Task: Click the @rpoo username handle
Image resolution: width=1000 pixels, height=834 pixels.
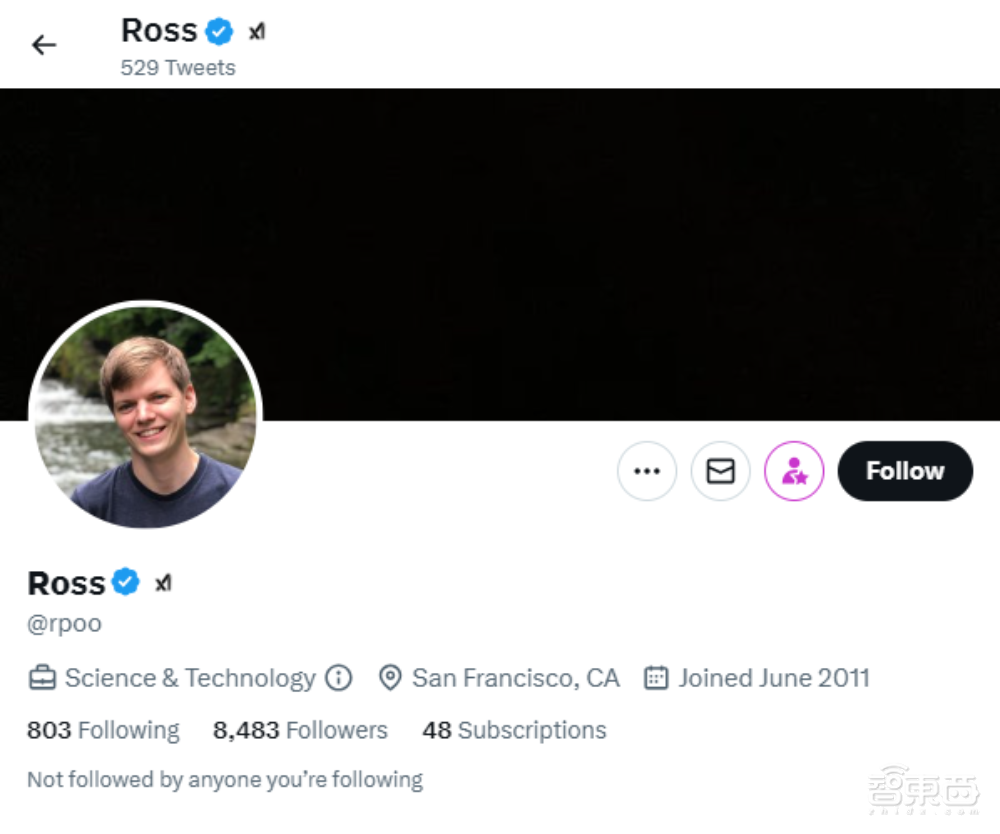Action: tap(65, 624)
